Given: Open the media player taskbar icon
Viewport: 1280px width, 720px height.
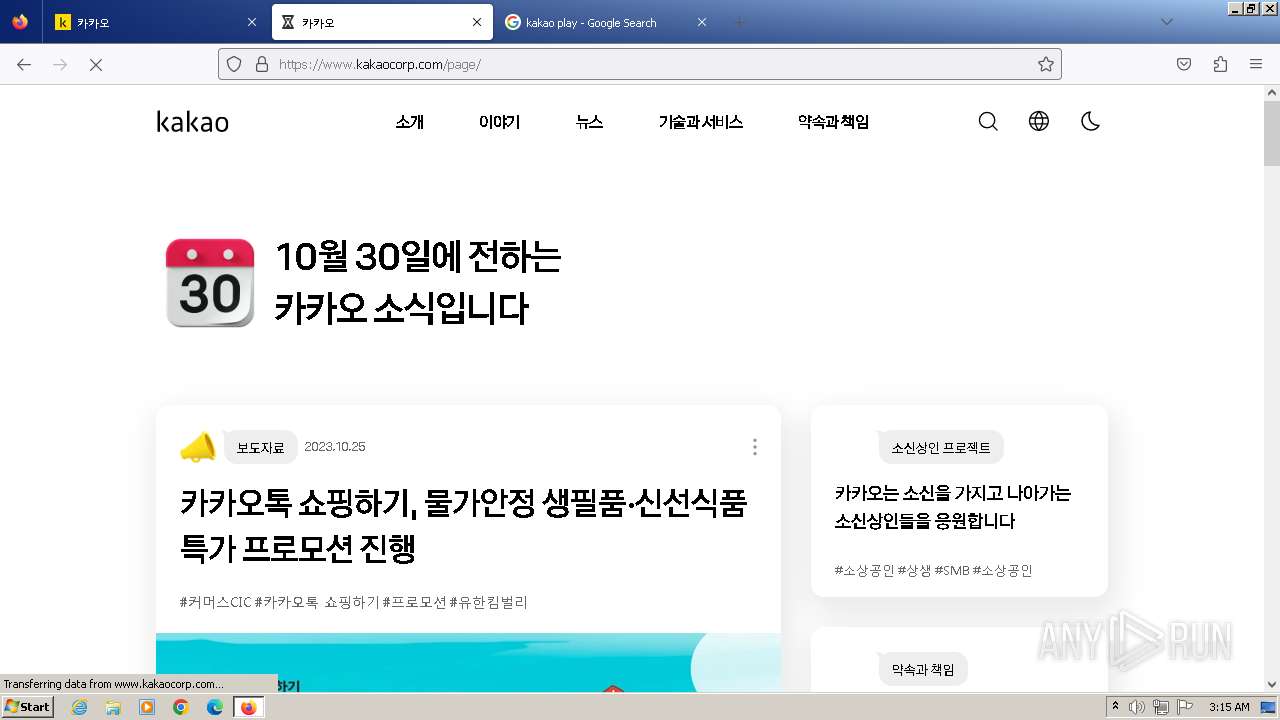Looking at the screenshot, I should coord(147,707).
